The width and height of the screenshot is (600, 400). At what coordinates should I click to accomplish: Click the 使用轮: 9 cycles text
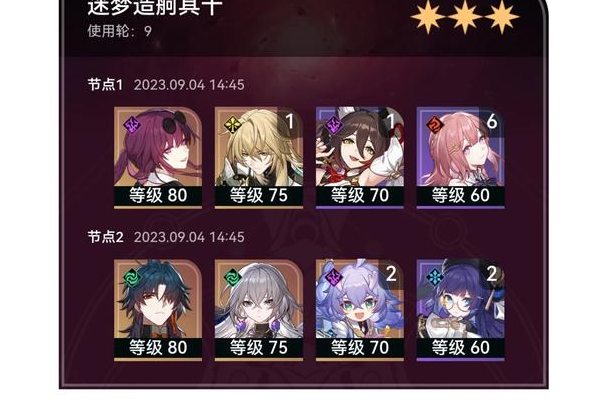point(120,31)
